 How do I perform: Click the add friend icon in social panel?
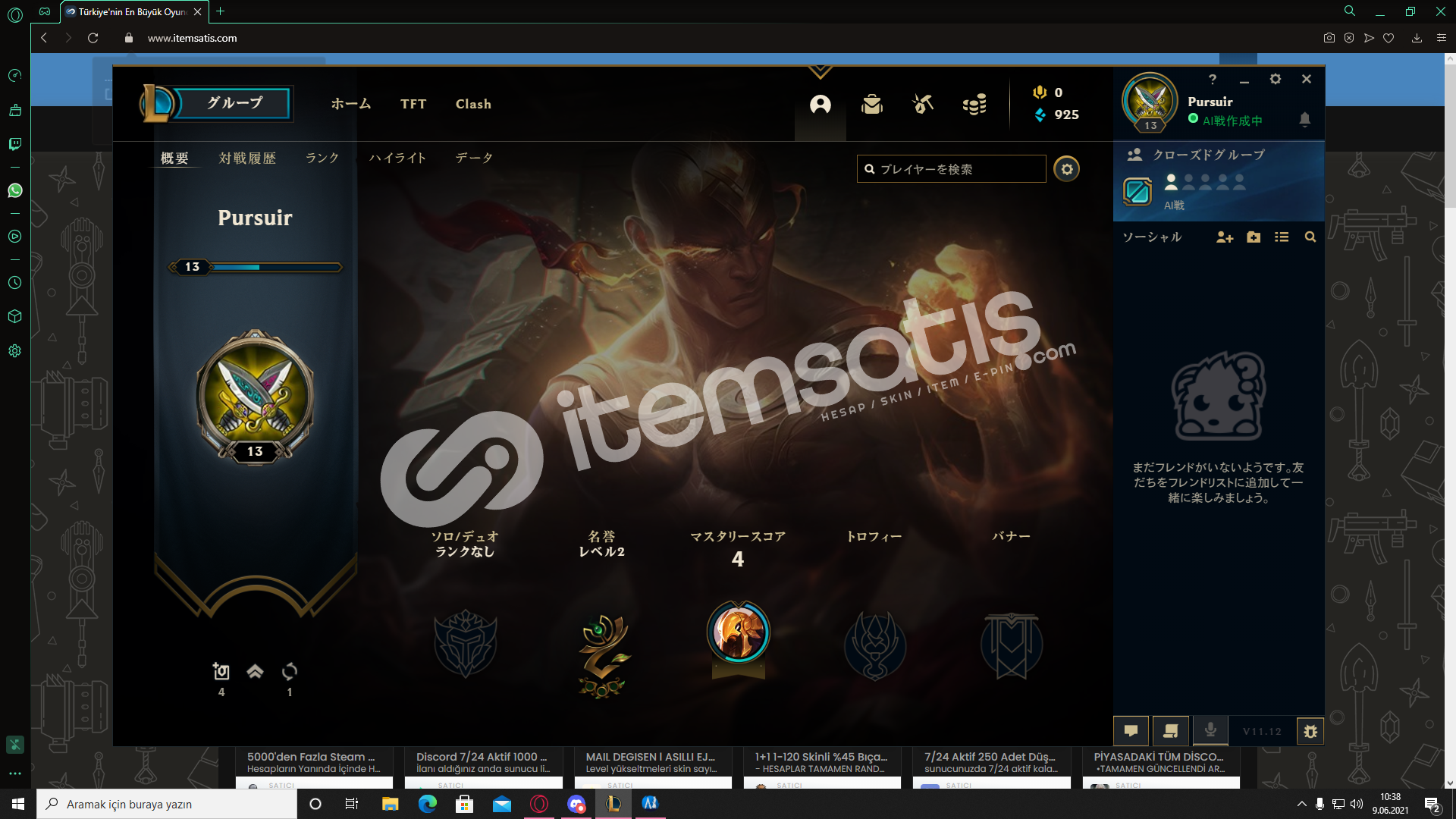(x=1225, y=237)
